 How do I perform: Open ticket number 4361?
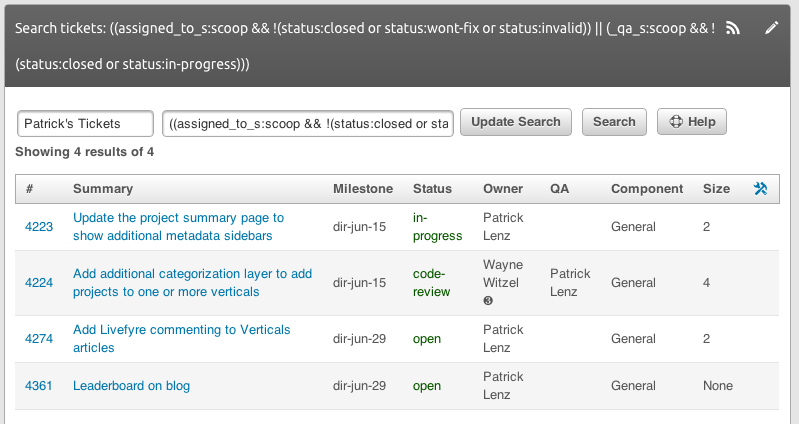pos(38,386)
